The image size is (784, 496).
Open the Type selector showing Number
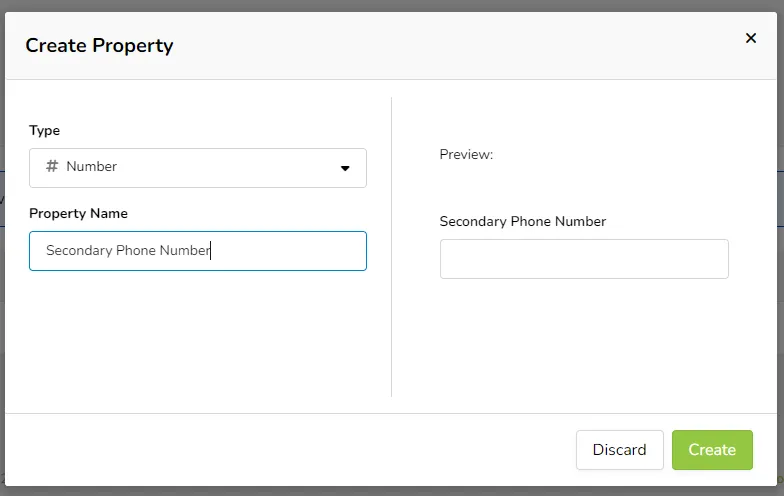(x=198, y=168)
